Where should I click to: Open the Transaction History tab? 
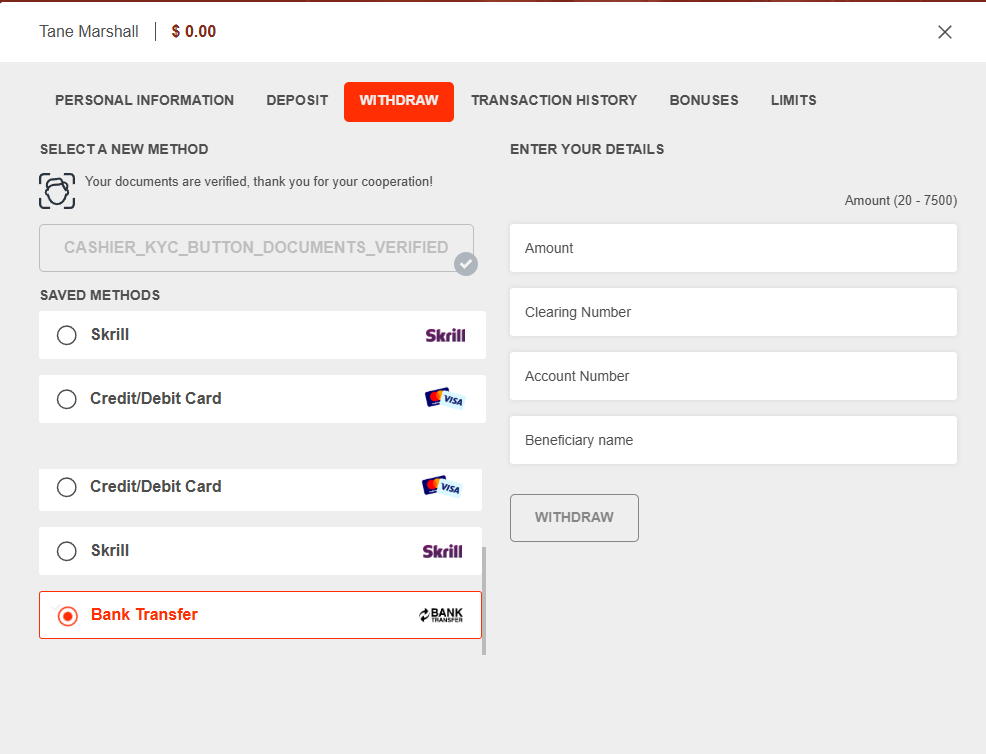[x=554, y=101]
